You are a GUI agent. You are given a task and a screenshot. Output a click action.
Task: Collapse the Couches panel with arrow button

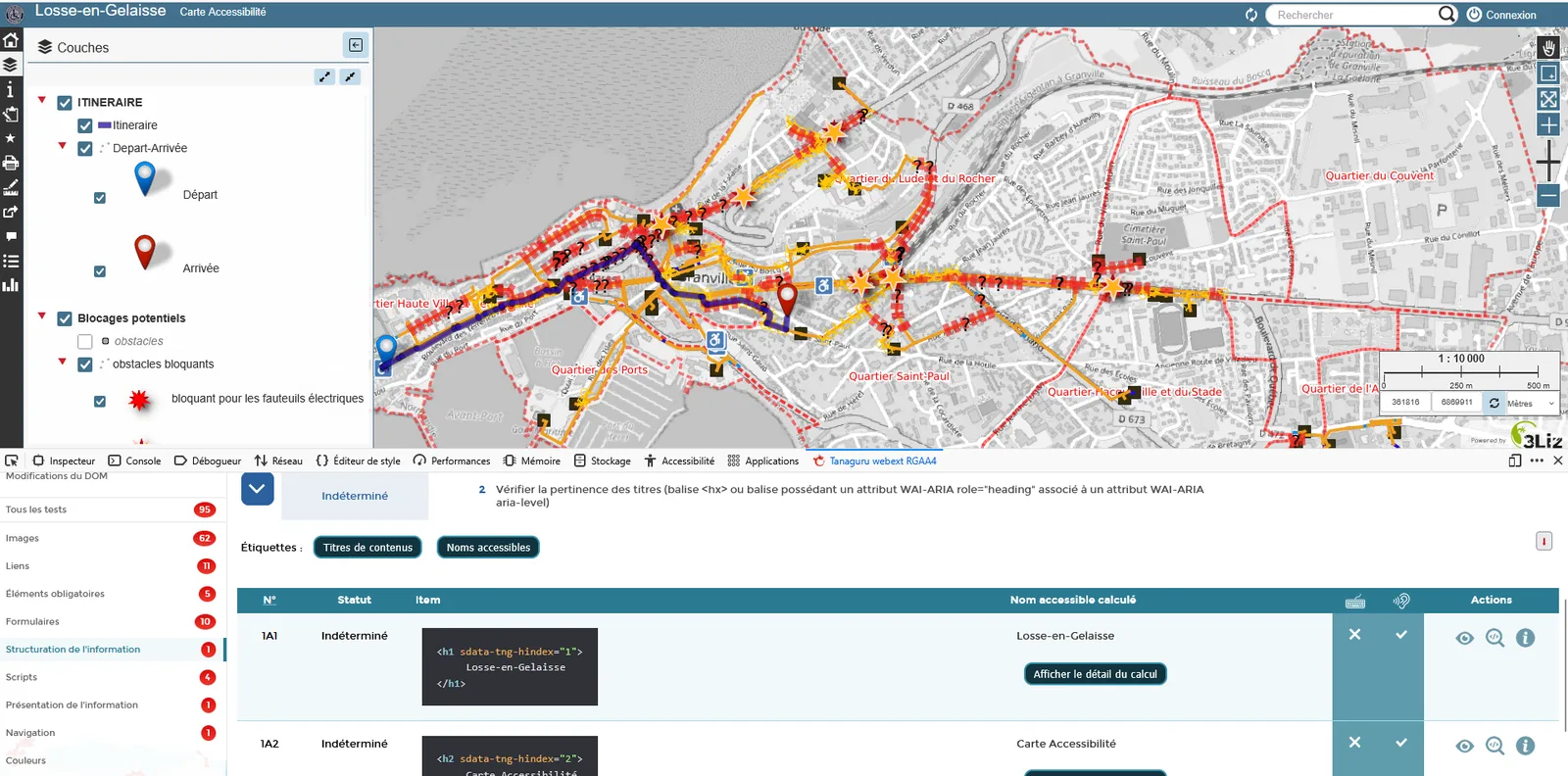(356, 45)
